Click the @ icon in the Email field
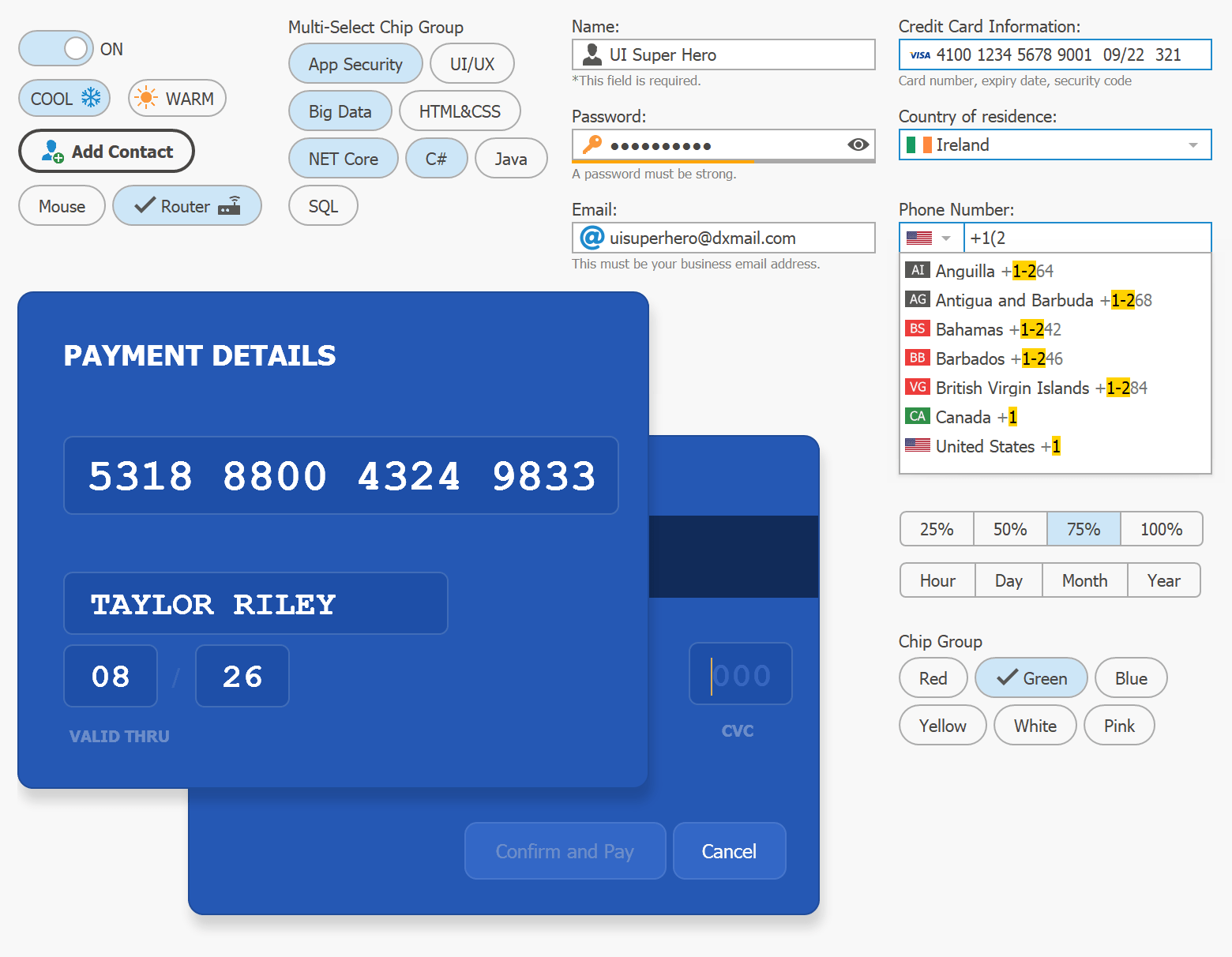The image size is (1232, 957). coord(592,237)
